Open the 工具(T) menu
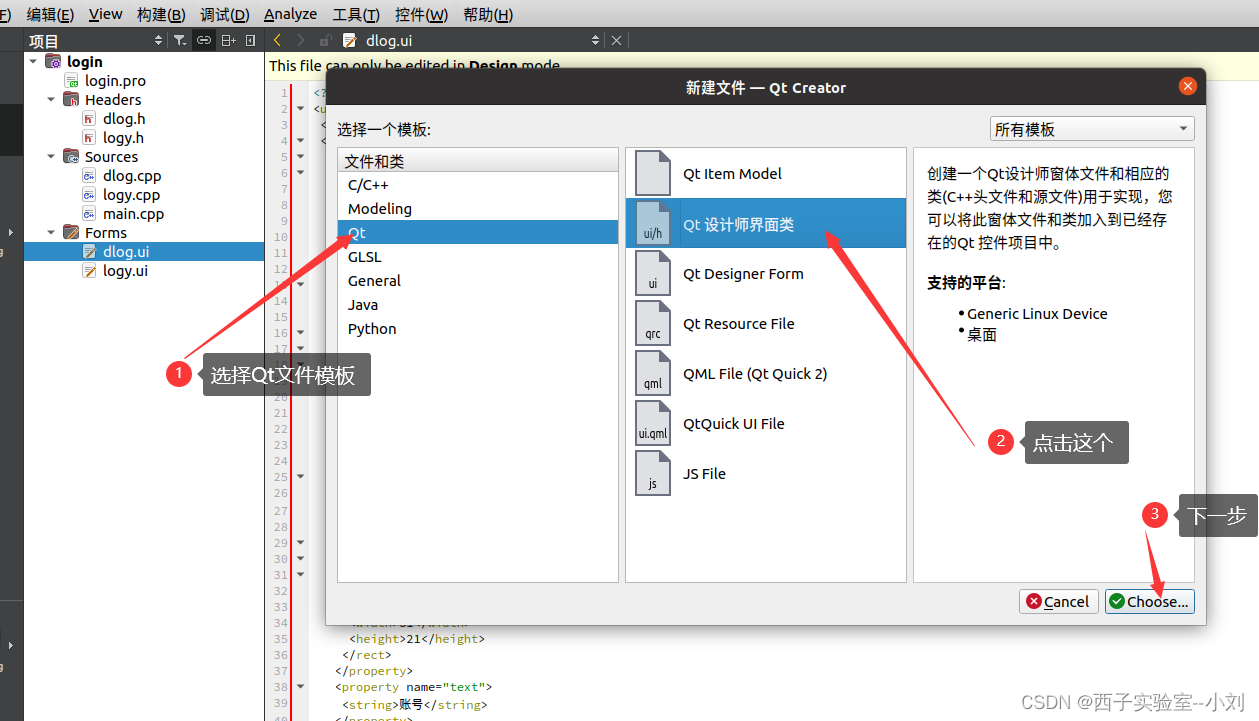Image resolution: width=1259 pixels, height=721 pixels. [356, 14]
